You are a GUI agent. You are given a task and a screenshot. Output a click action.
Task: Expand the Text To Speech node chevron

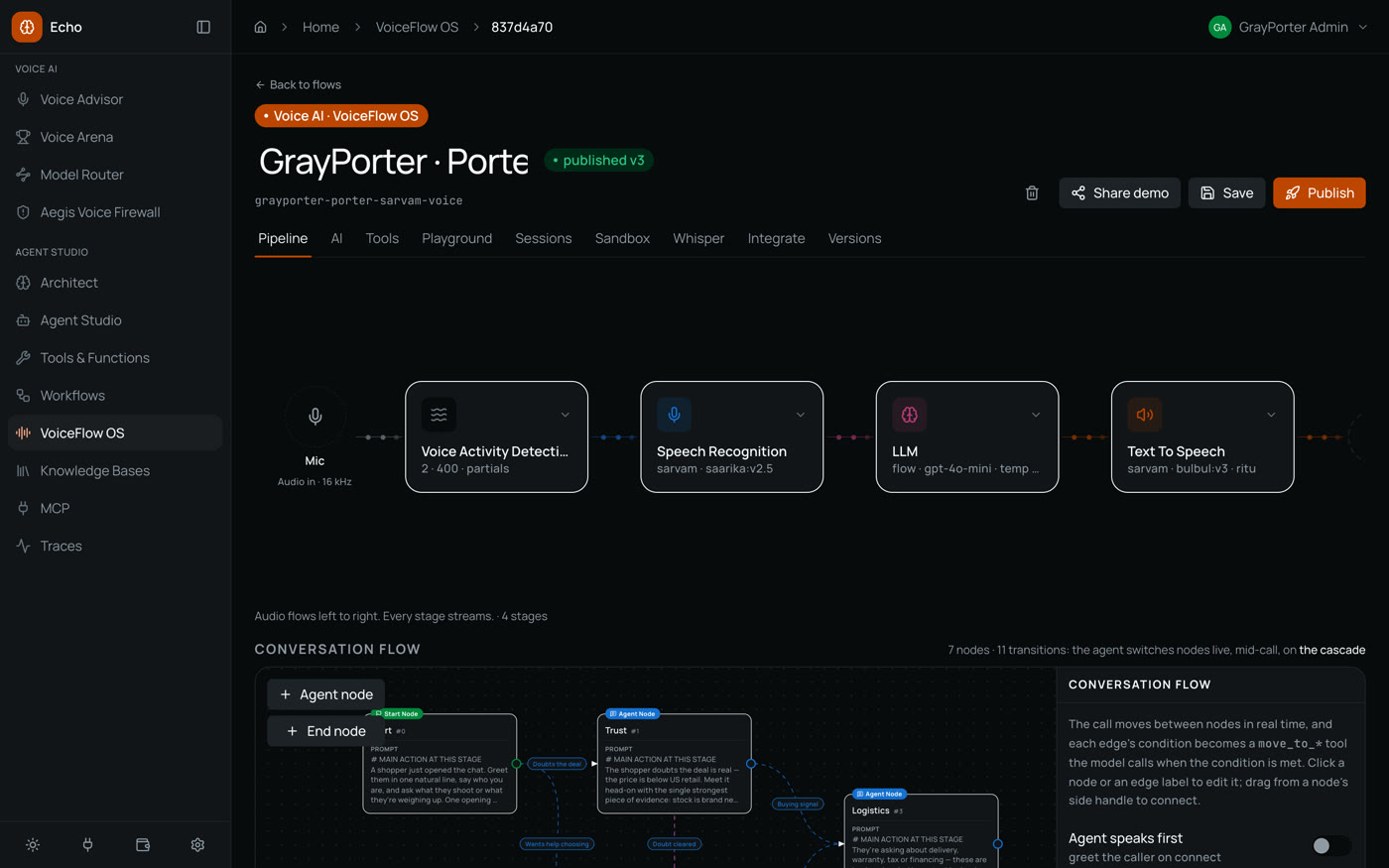[x=1271, y=415]
